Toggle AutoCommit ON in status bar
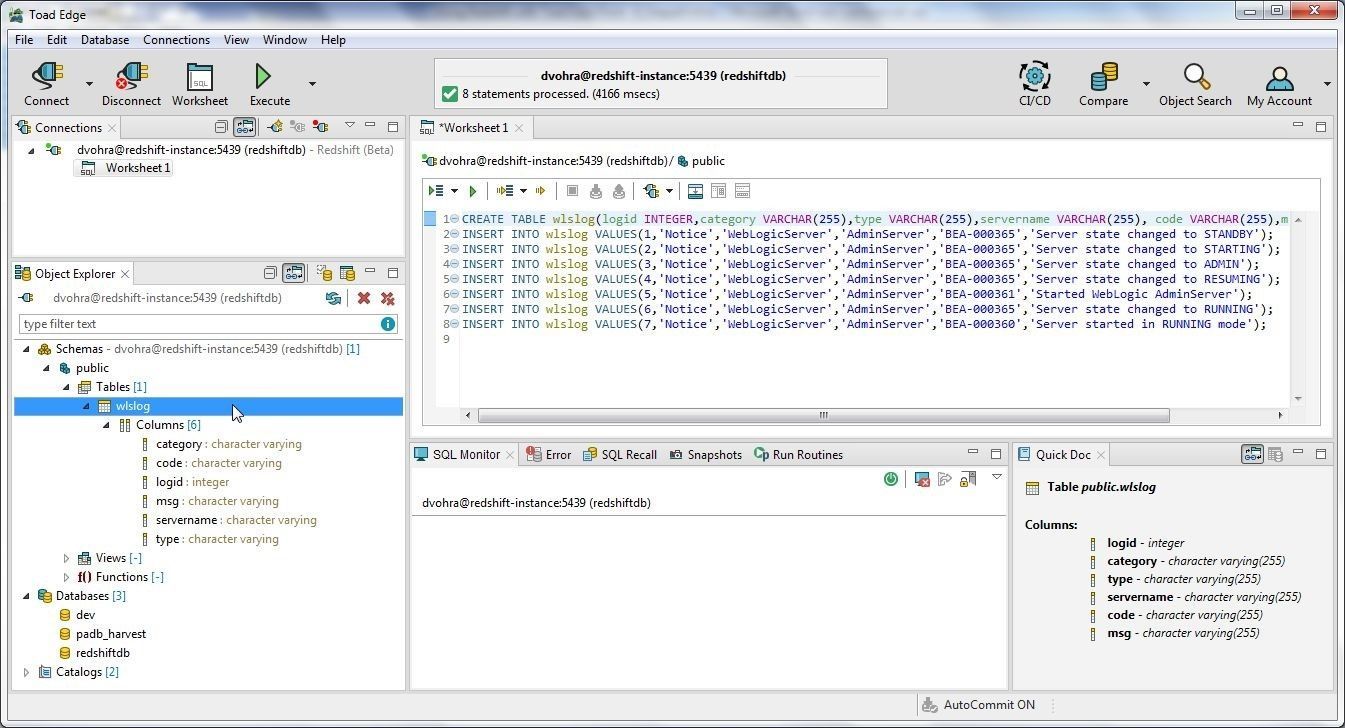 979,705
